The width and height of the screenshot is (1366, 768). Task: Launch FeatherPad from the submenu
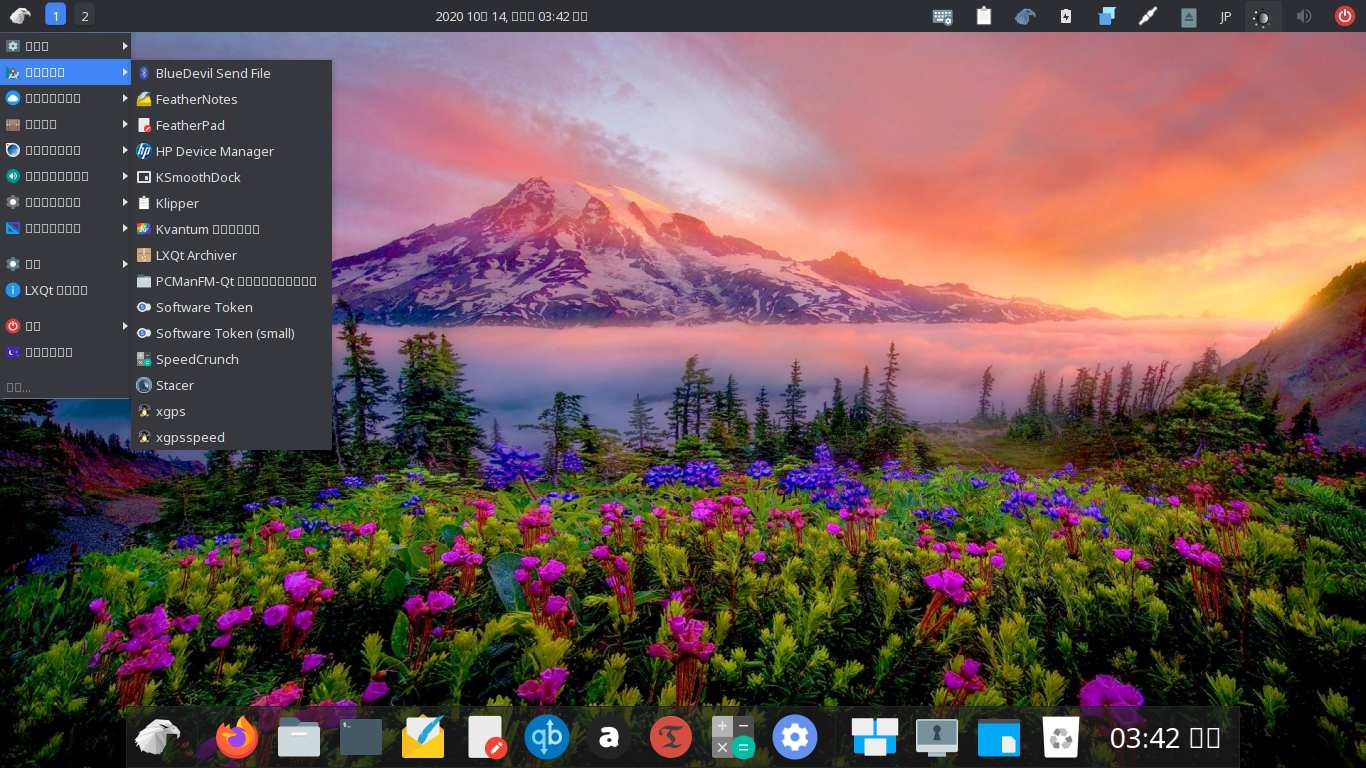[190, 125]
